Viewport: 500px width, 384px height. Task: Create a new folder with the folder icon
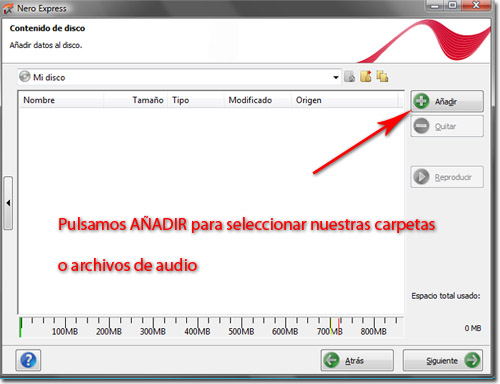coord(366,77)
